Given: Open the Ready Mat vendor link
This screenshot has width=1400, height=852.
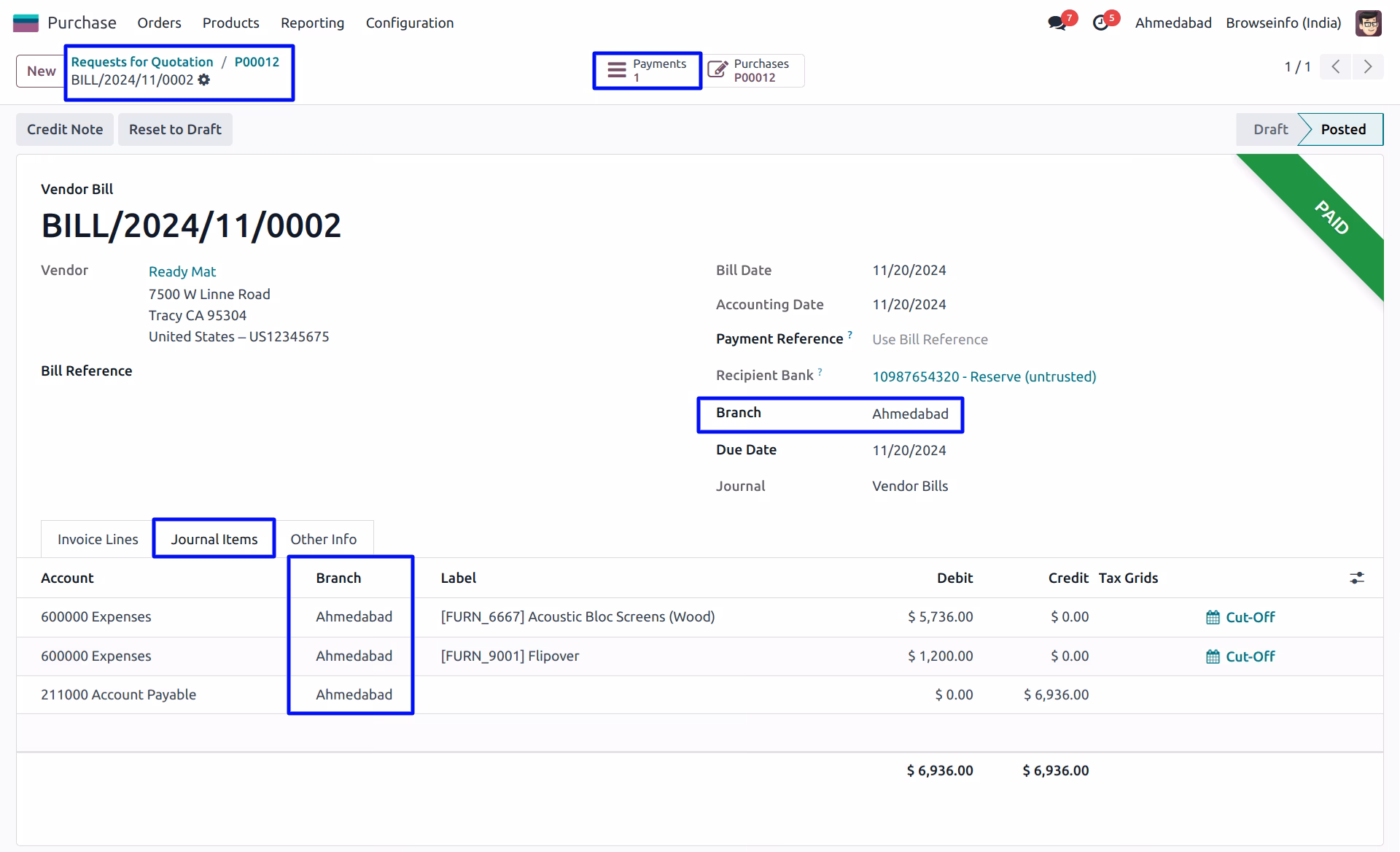Looking at the screenshot, I should (182, 271).
